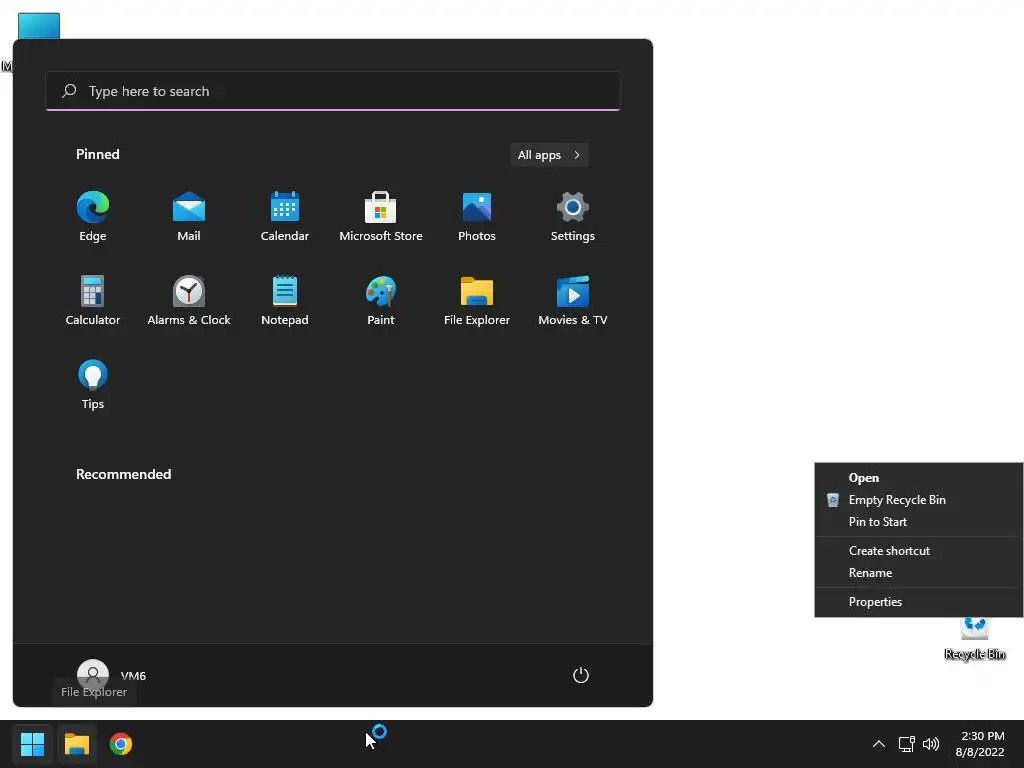Select Empty Recycle Bin in context menu
Viewport: 1024px width, 768px height.
[x=918, y=500]
